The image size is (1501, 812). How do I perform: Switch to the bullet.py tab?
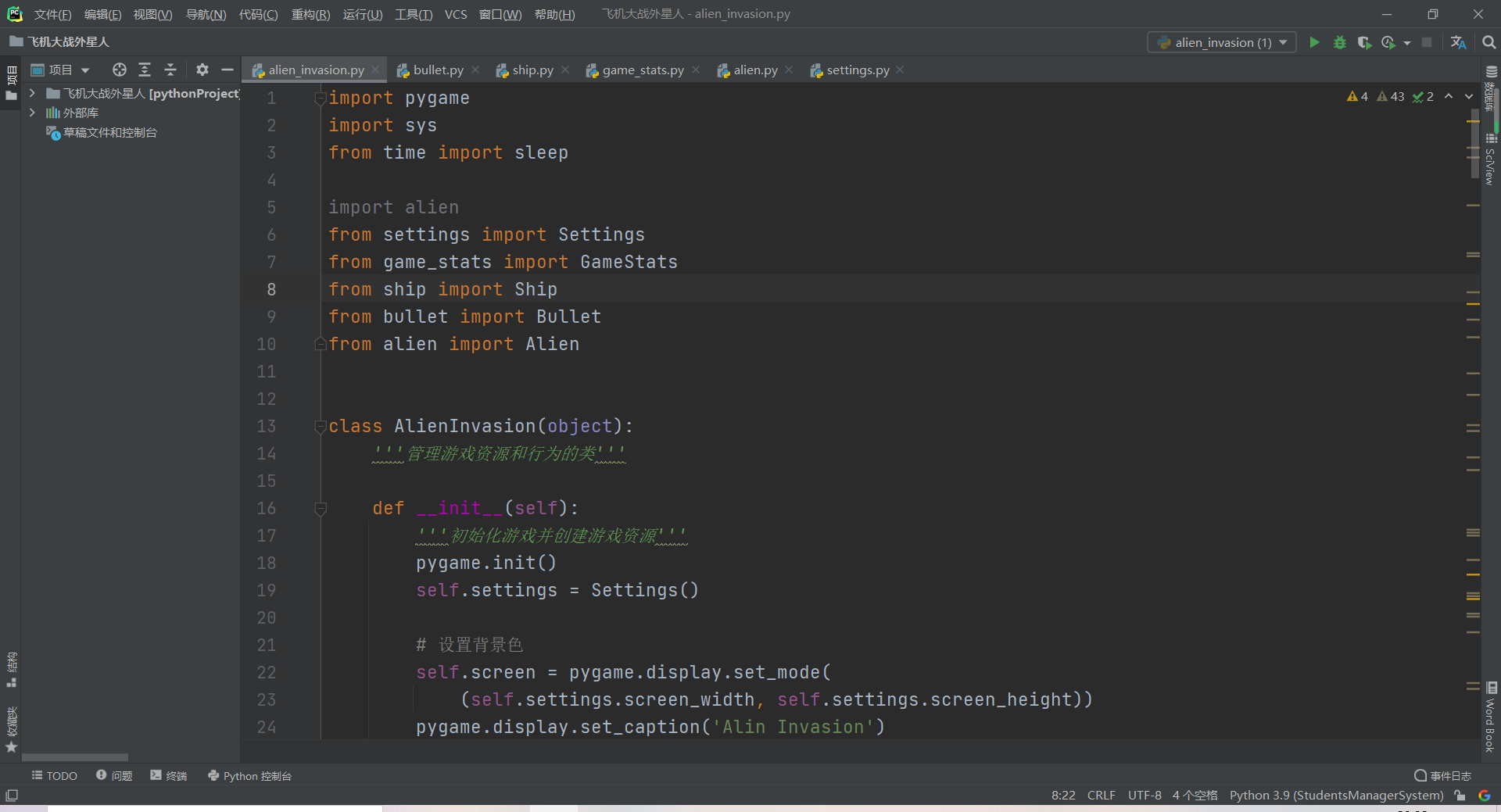[438, 70]
